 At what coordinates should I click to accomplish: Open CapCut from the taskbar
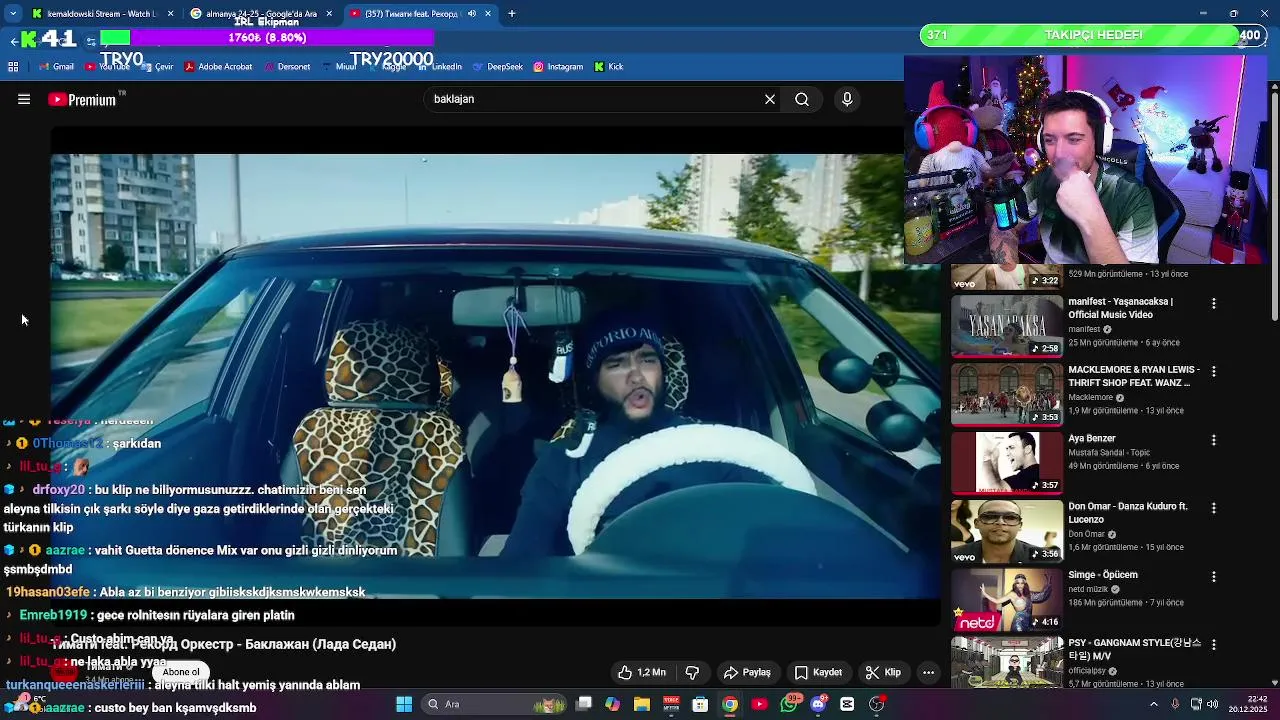tap(848, 704)
